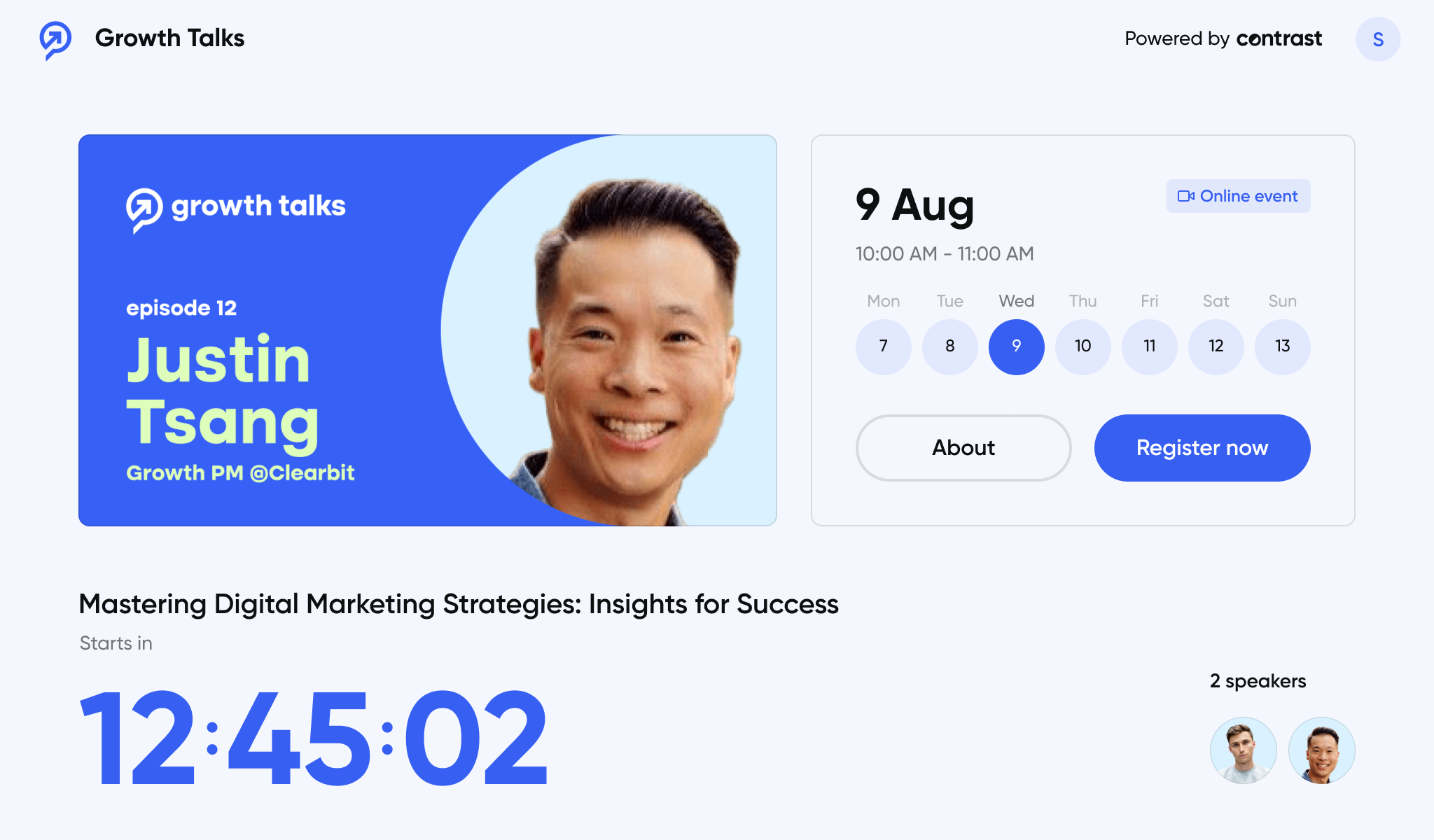Click the first speaker profile thumbnail
This screenshot has width=1434, height=840.
tap(1243, 750)
